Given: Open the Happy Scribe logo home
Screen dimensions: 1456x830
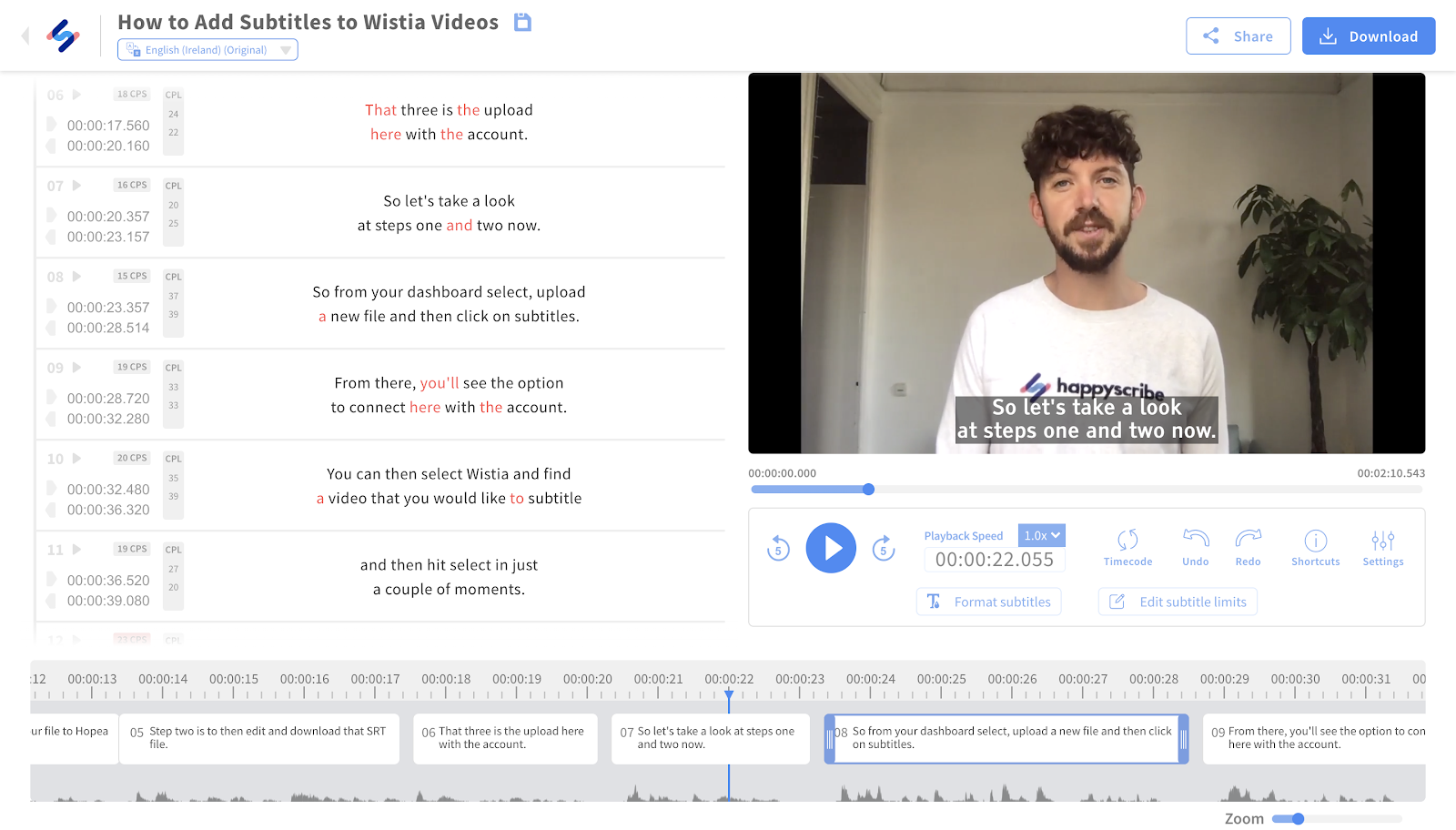Looking at the screenshot, I should tap(63, 36).
